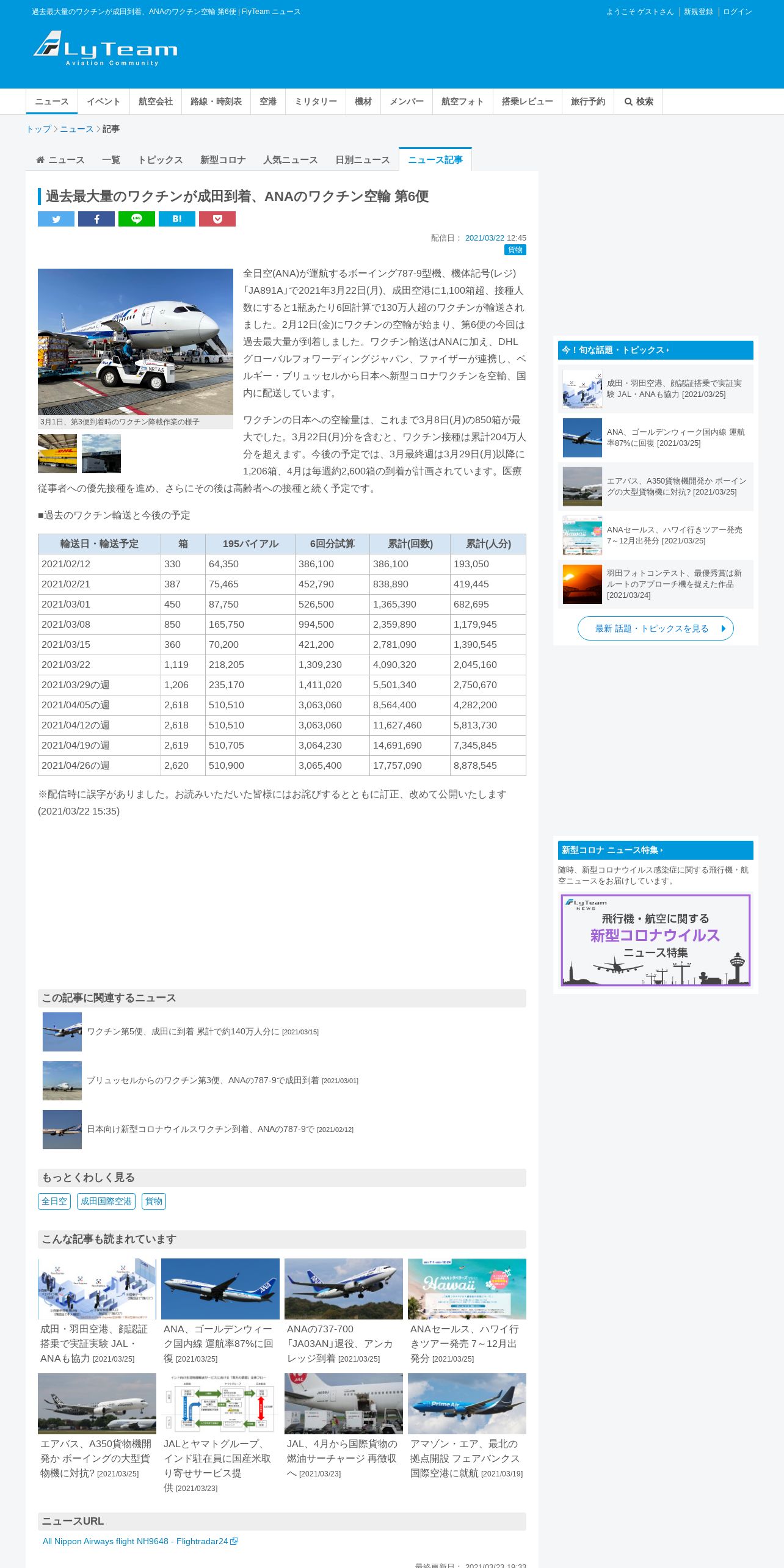Share article via LINE

click(137, 219)
